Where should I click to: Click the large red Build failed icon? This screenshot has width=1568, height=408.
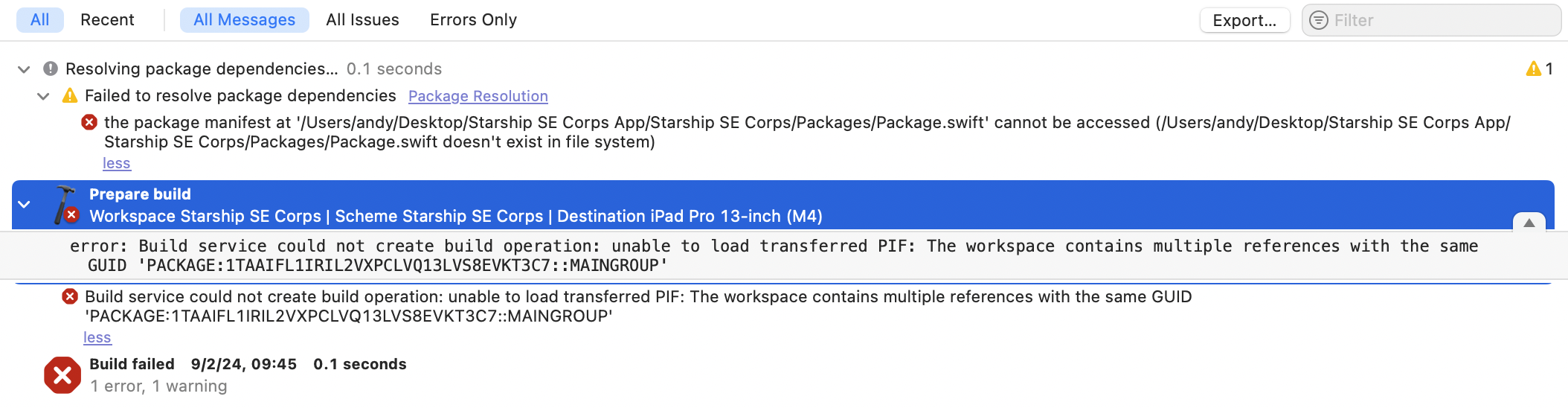(62, 375)
